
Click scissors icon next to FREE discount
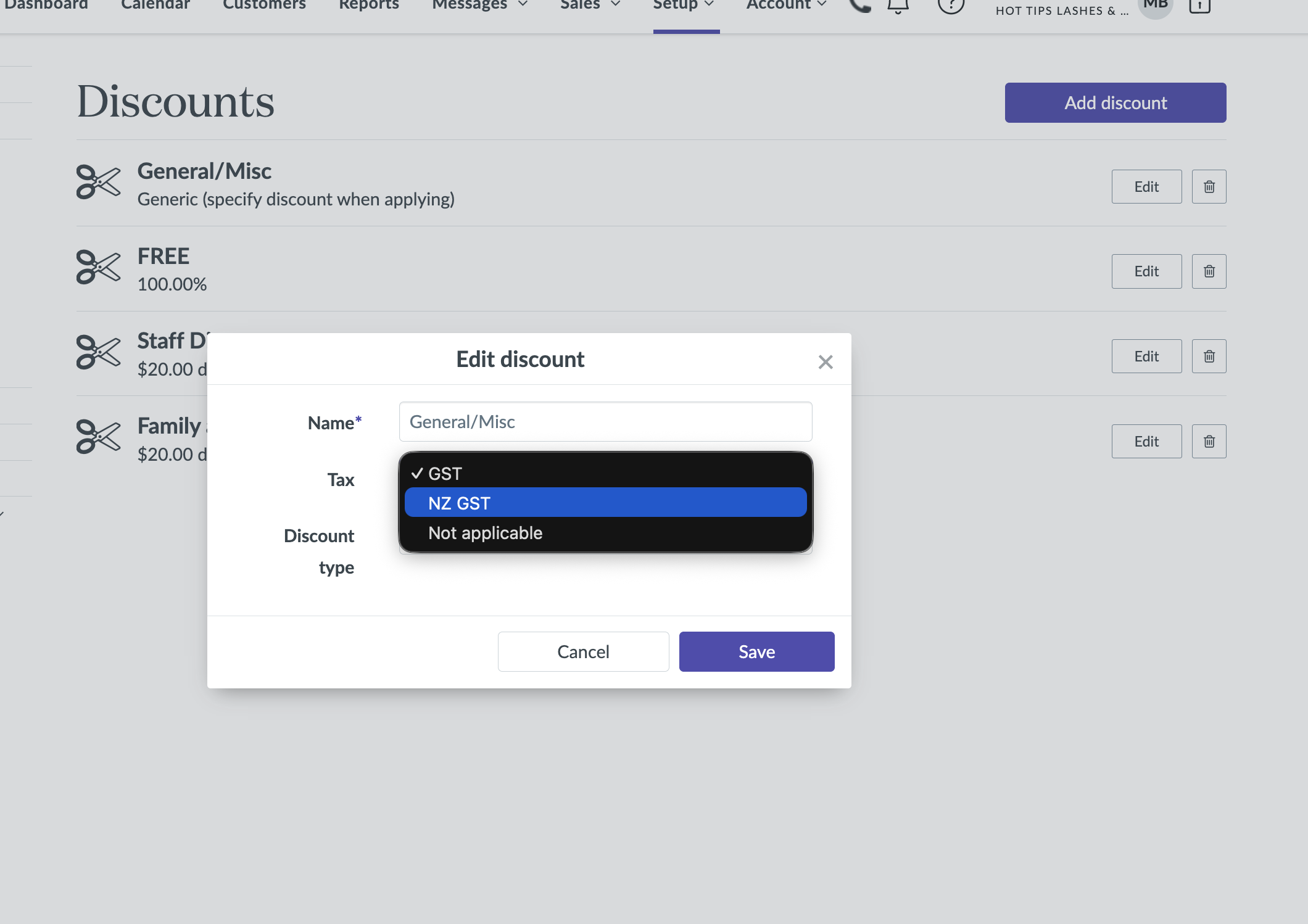(98, 267)
